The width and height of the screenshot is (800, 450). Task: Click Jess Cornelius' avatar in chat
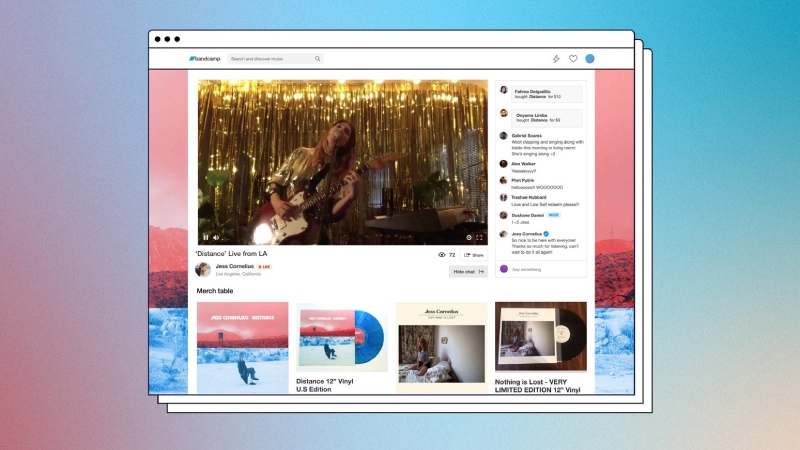pyautogui.click(x=504, y=234)
